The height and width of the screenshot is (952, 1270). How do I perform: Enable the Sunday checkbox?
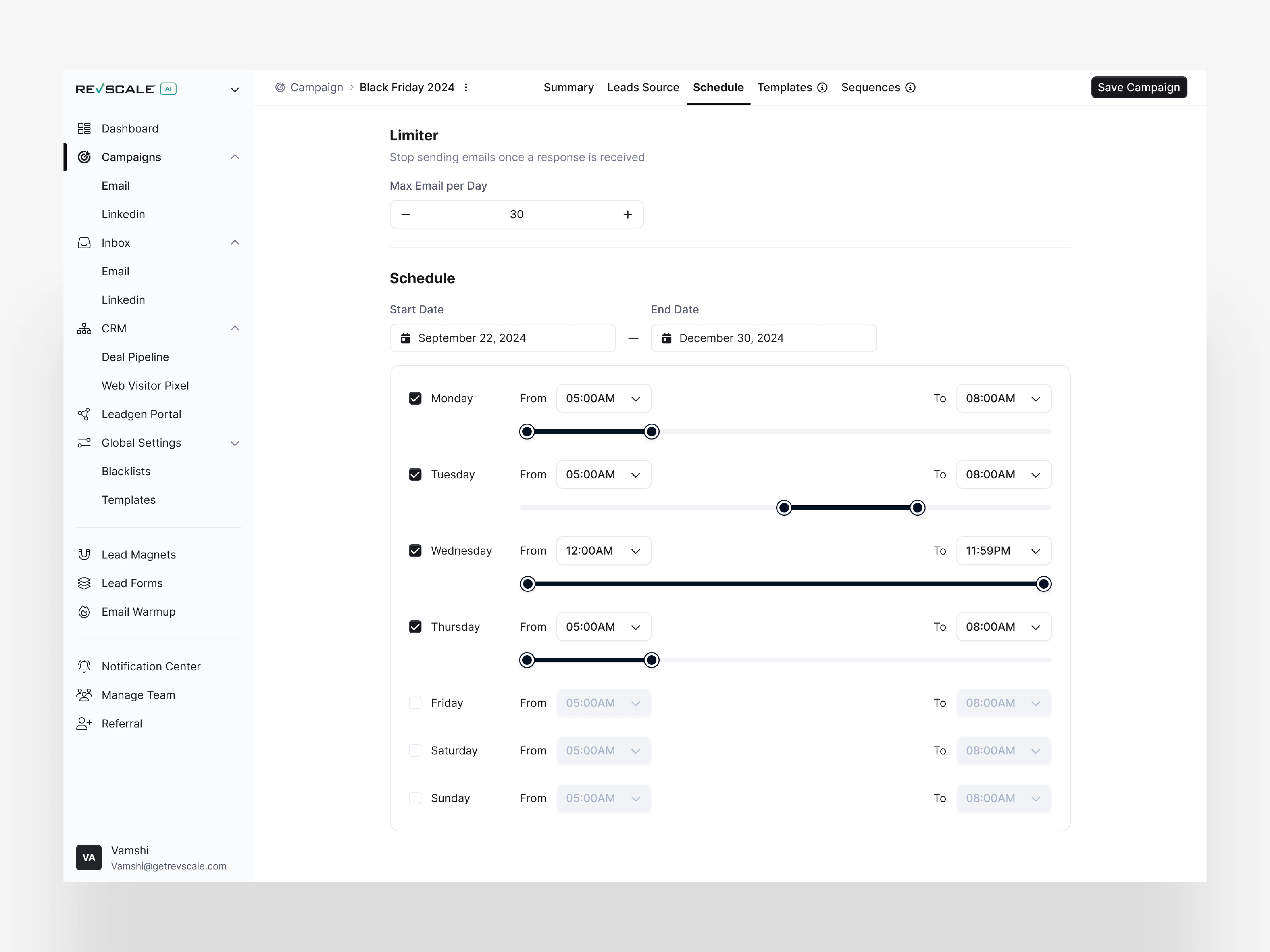tap(415, 798)
